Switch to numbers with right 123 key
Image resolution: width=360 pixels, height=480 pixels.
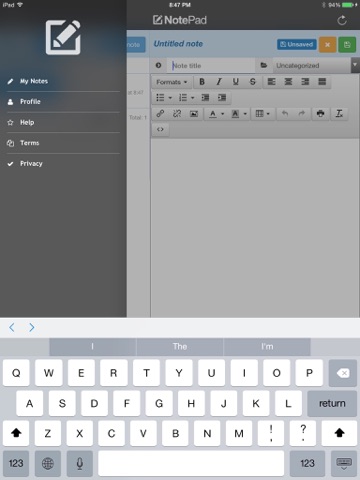pos(307,463)
